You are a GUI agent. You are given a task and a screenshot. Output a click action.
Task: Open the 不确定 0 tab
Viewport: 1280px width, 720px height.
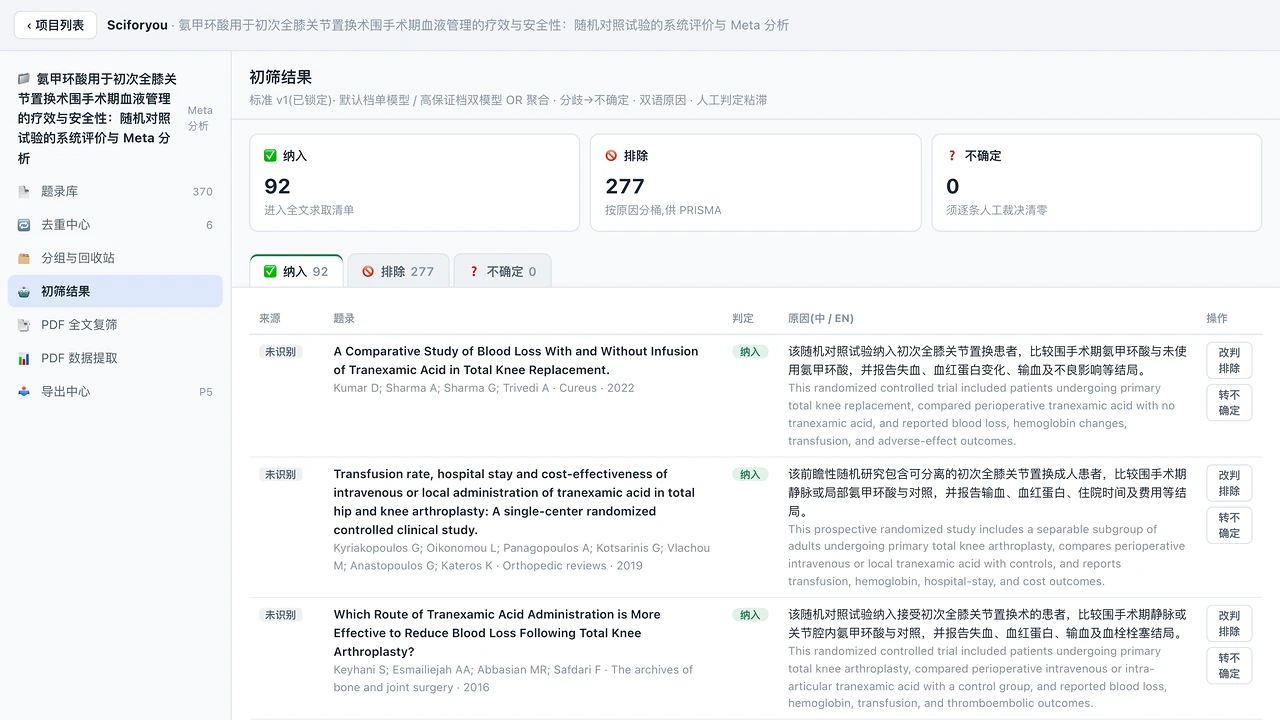[502, 271]
